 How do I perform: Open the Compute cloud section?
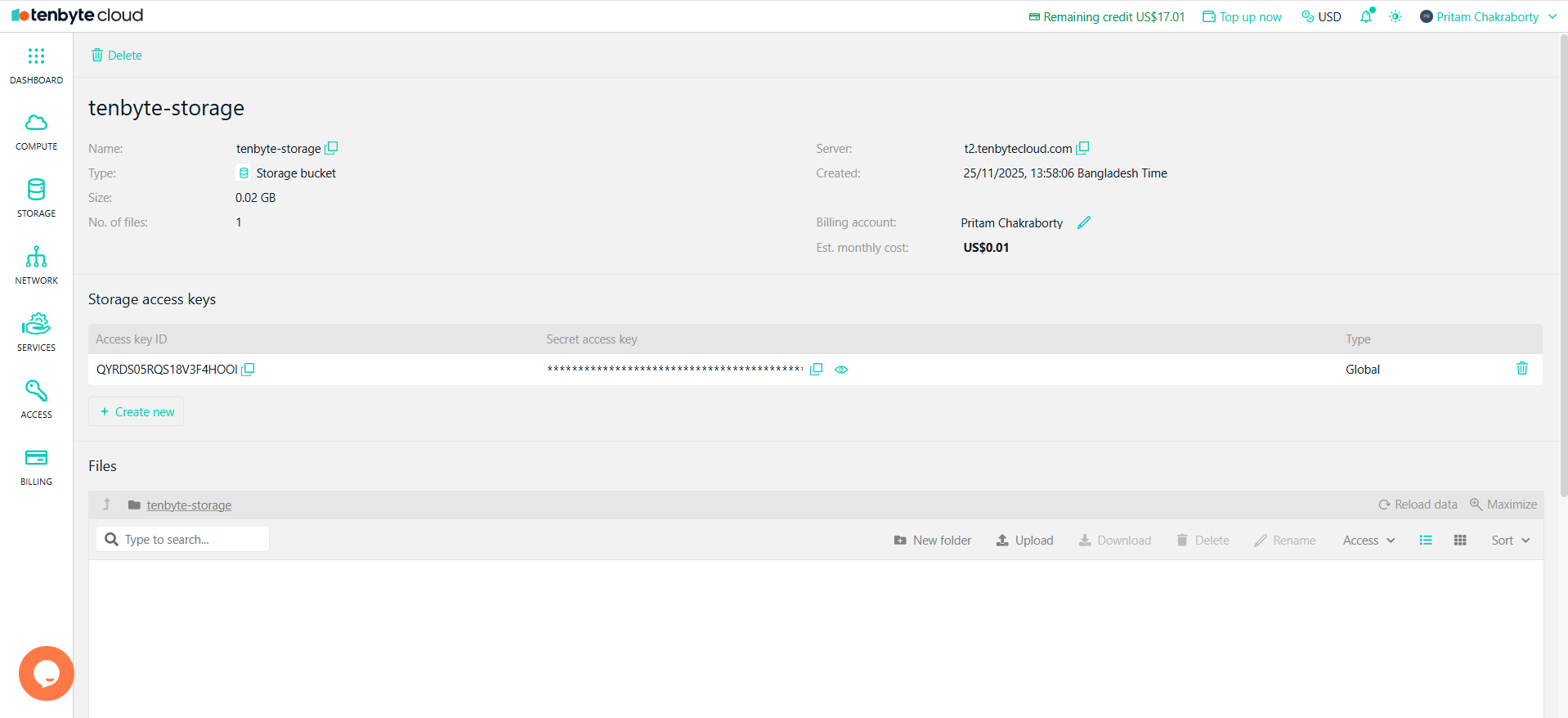36,132
